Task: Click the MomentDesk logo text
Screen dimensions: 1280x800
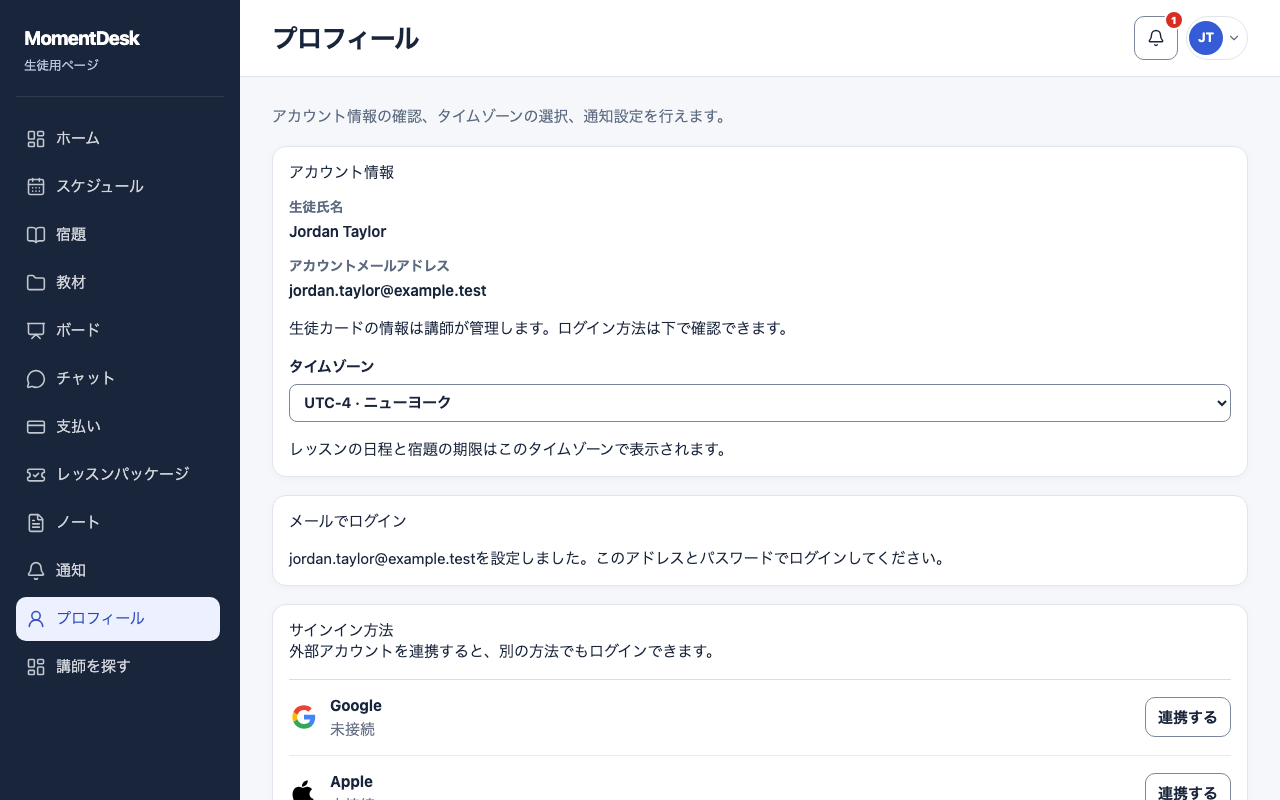Action: click(82, 39)
